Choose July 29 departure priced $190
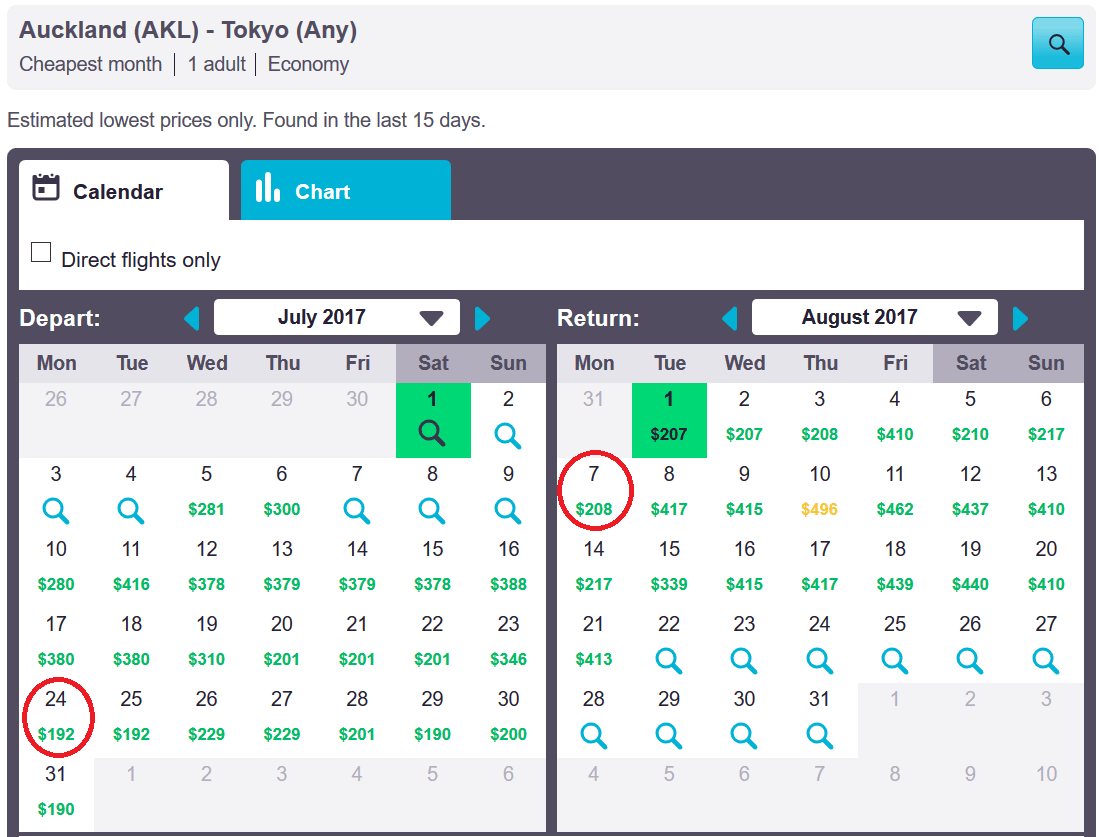 click(x=432, y=717)
